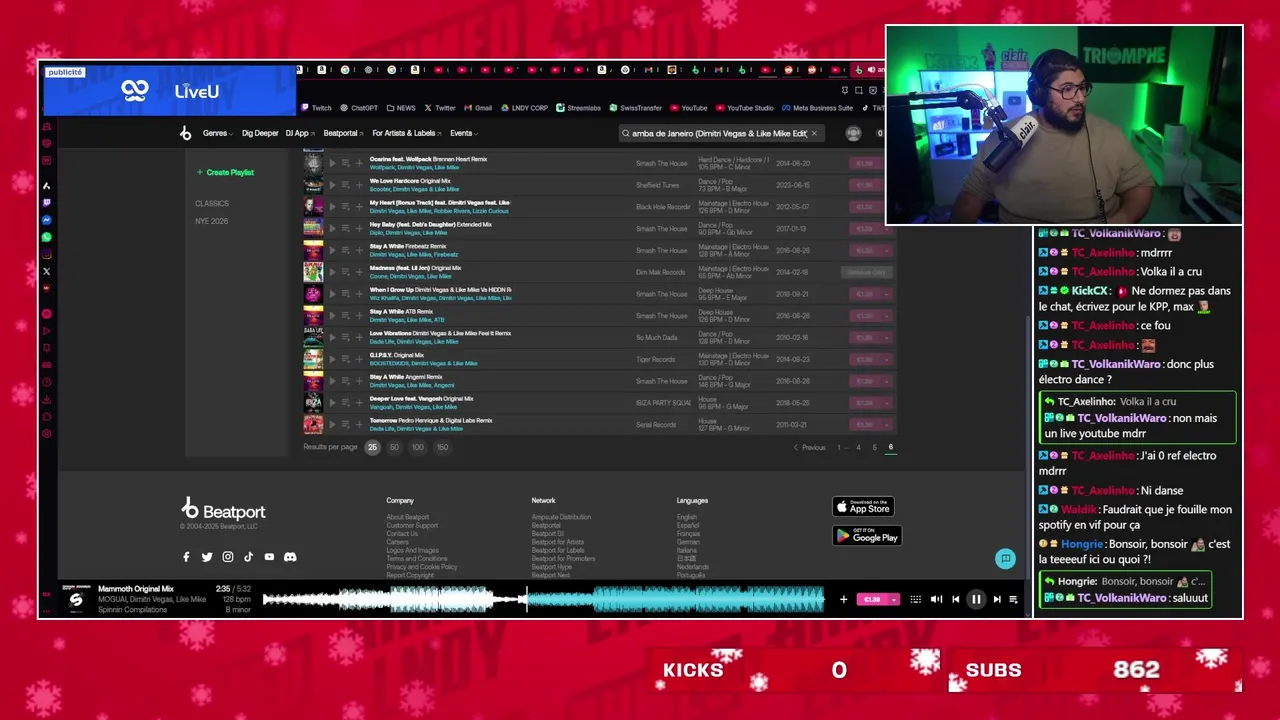Click Create Playlist

[225, 173]
